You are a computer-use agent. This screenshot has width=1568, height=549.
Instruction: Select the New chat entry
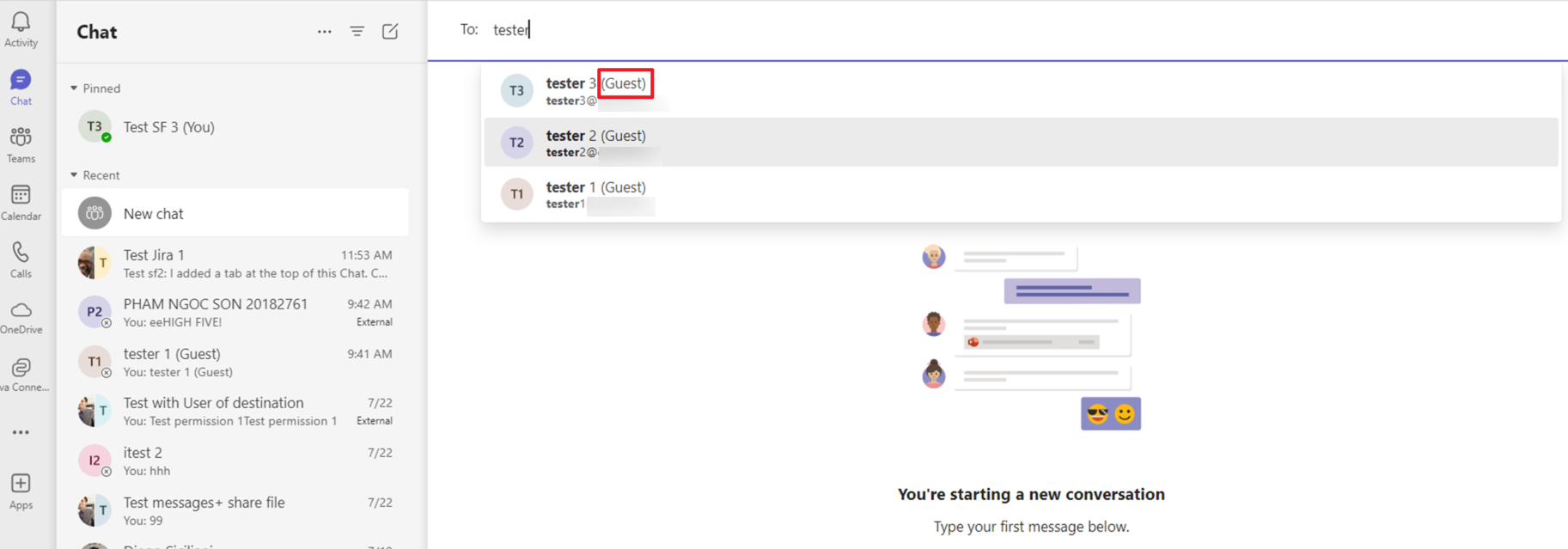[235, 213]
